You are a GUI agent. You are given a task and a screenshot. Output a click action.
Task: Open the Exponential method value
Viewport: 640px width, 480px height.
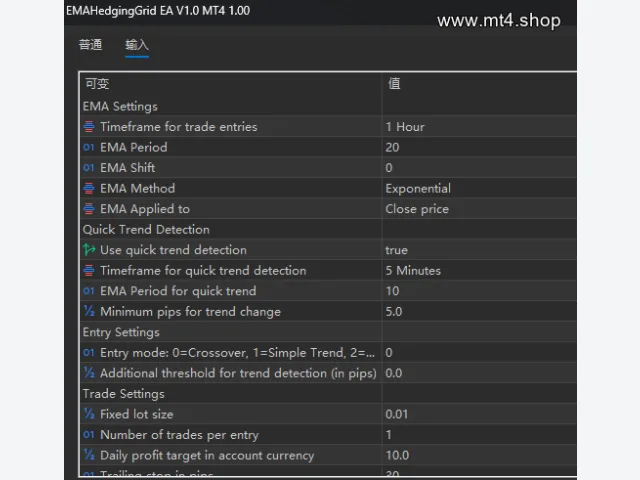(x=418, y=189)
